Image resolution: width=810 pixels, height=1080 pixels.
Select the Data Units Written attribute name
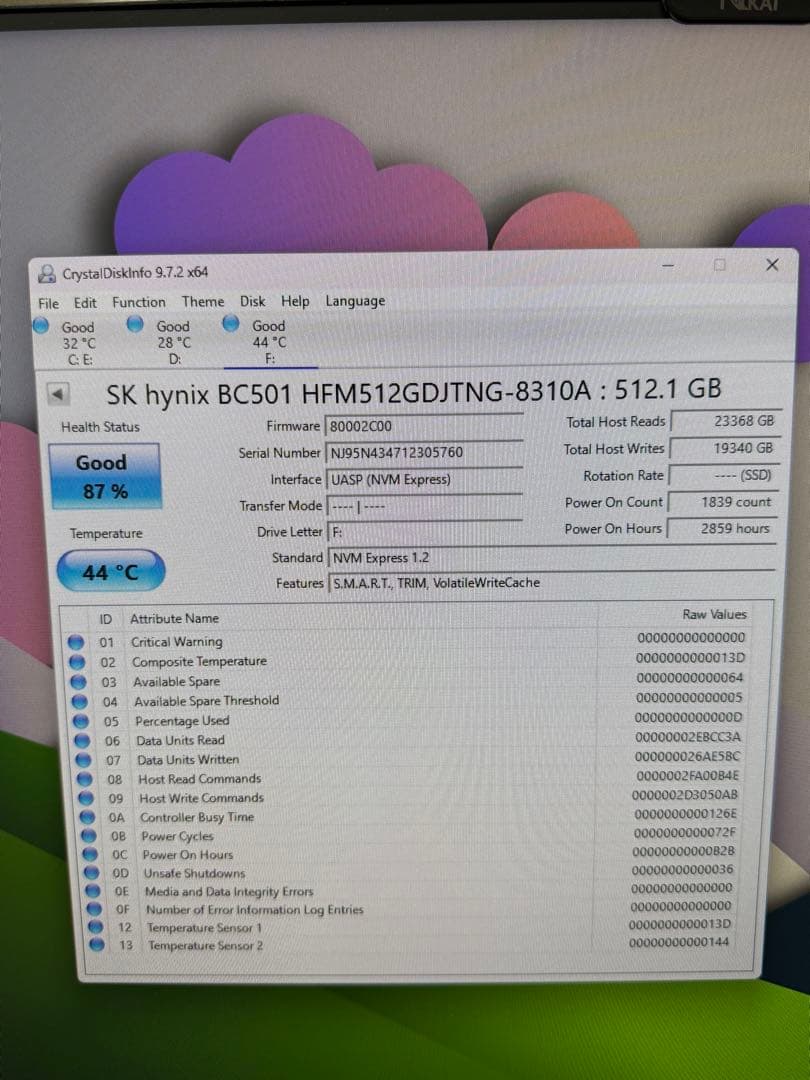(x=188, y=760)
